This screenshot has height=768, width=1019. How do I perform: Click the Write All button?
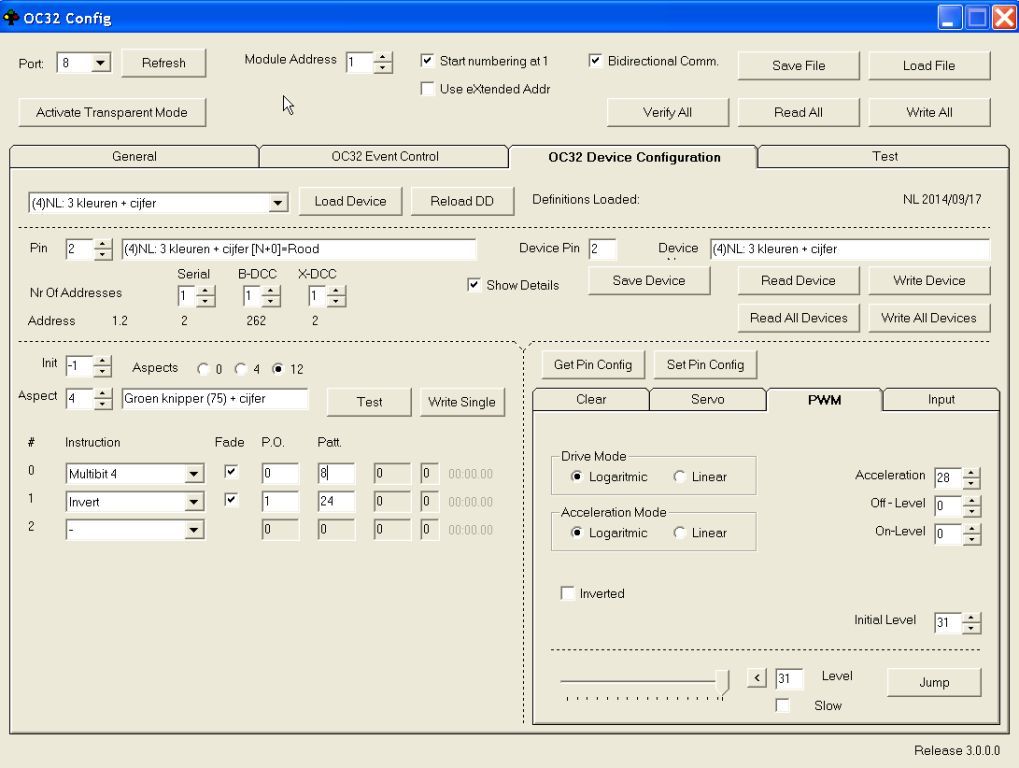928,112
